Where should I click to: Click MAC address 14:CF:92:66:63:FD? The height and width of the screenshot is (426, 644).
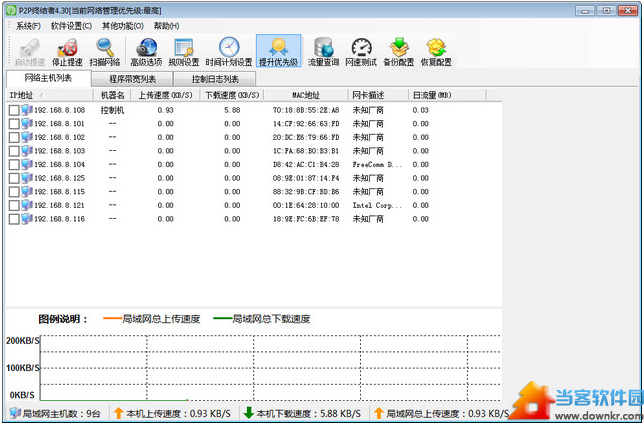(x=306, y=124)
